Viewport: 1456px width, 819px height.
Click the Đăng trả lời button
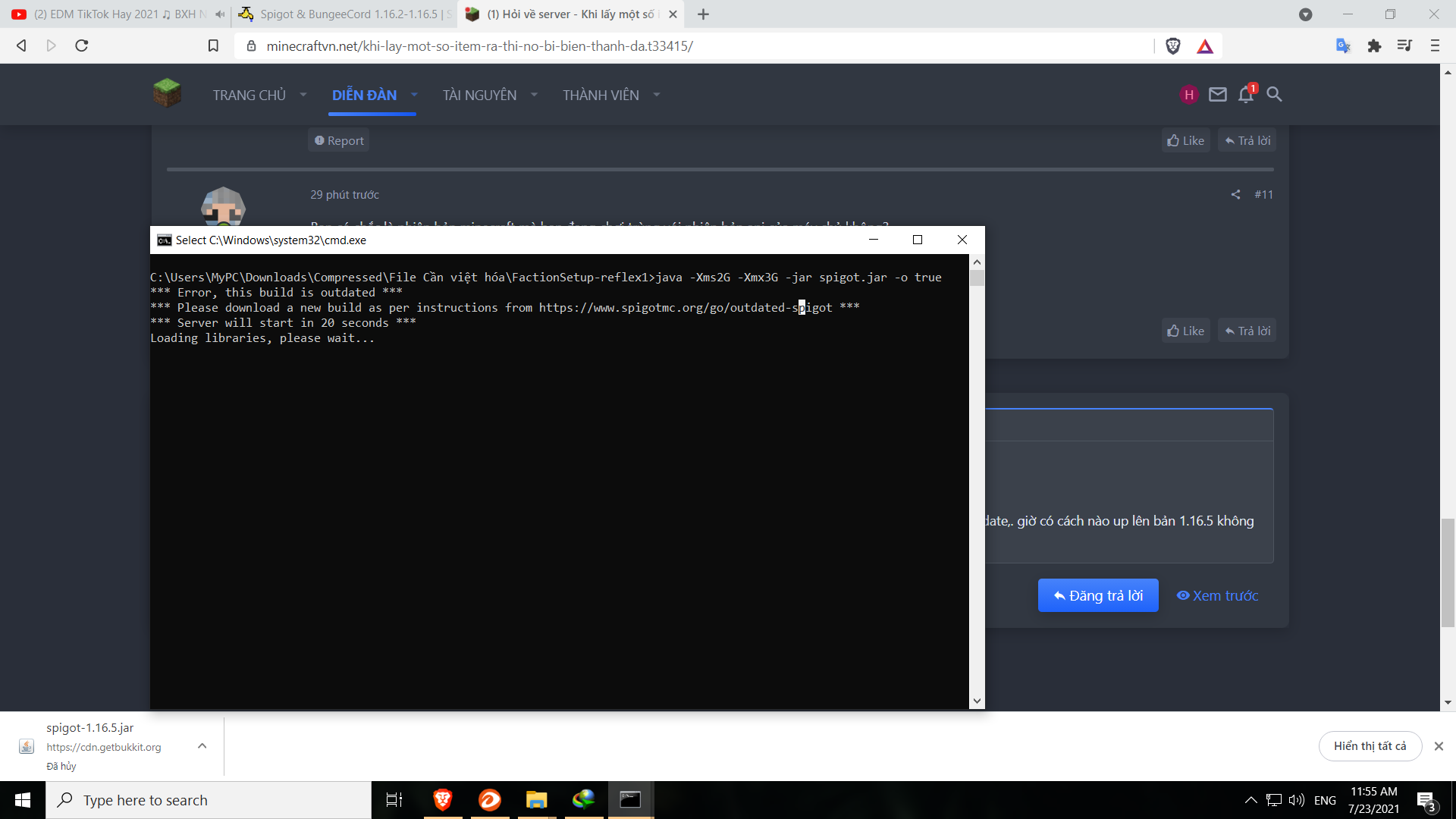click(1097, 596)
